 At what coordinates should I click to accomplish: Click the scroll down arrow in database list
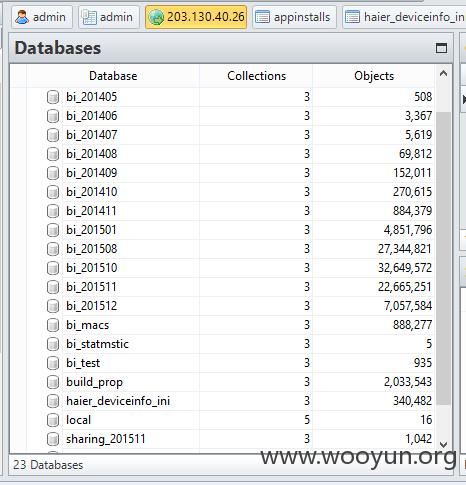pyautogui.click(x=443, y=445)
